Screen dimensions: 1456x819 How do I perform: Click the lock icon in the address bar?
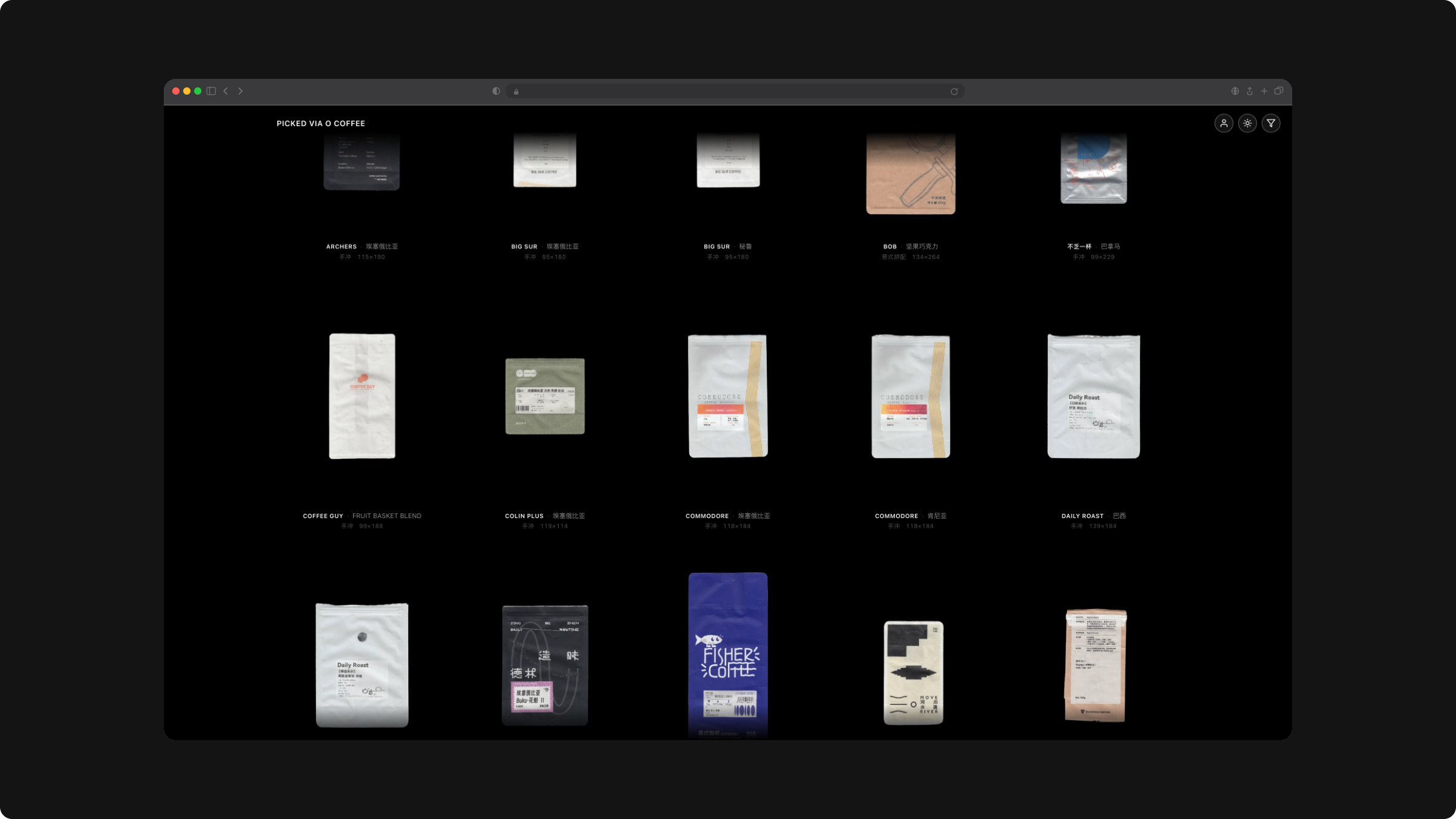[x=516, y=92]
